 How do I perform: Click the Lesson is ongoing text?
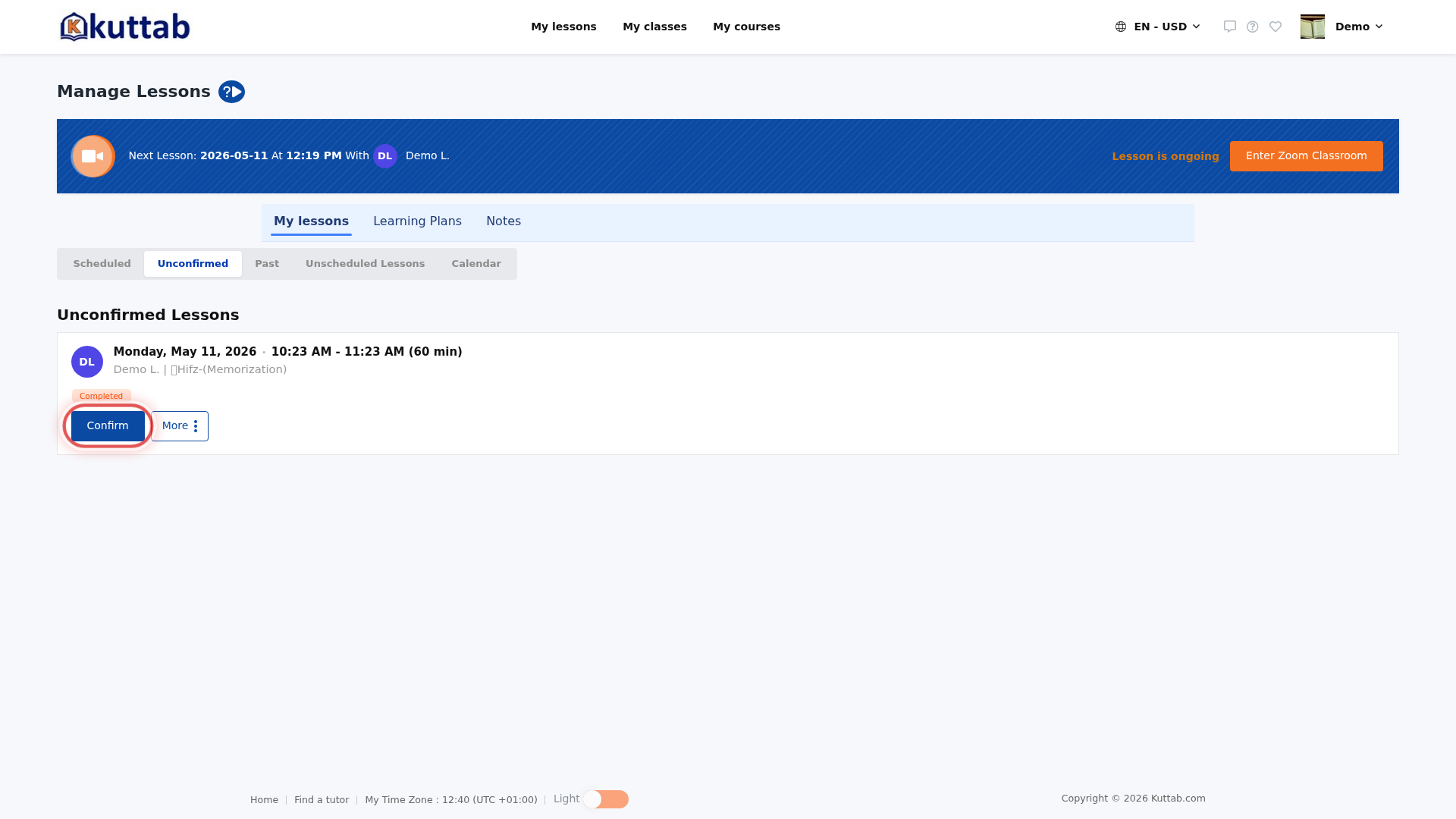click(x=1166, y=156)
